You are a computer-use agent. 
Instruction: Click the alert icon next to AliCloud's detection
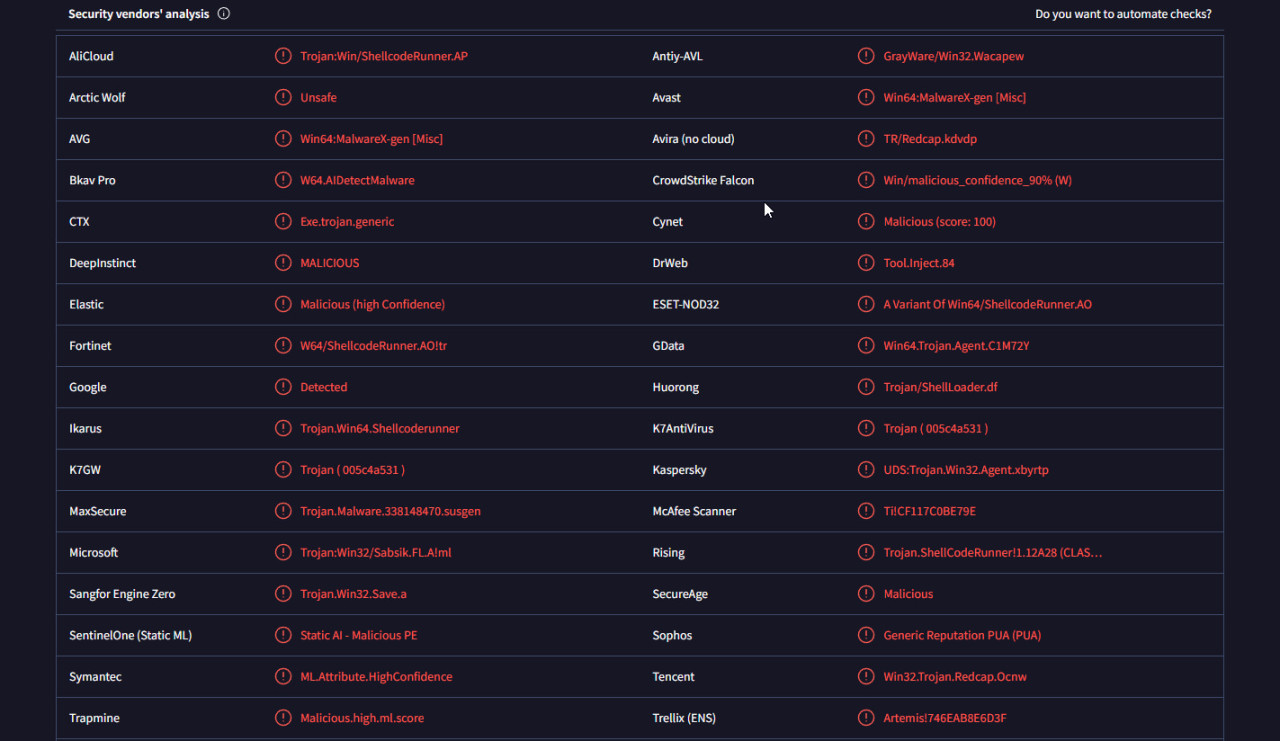click(x=283, y=56)
